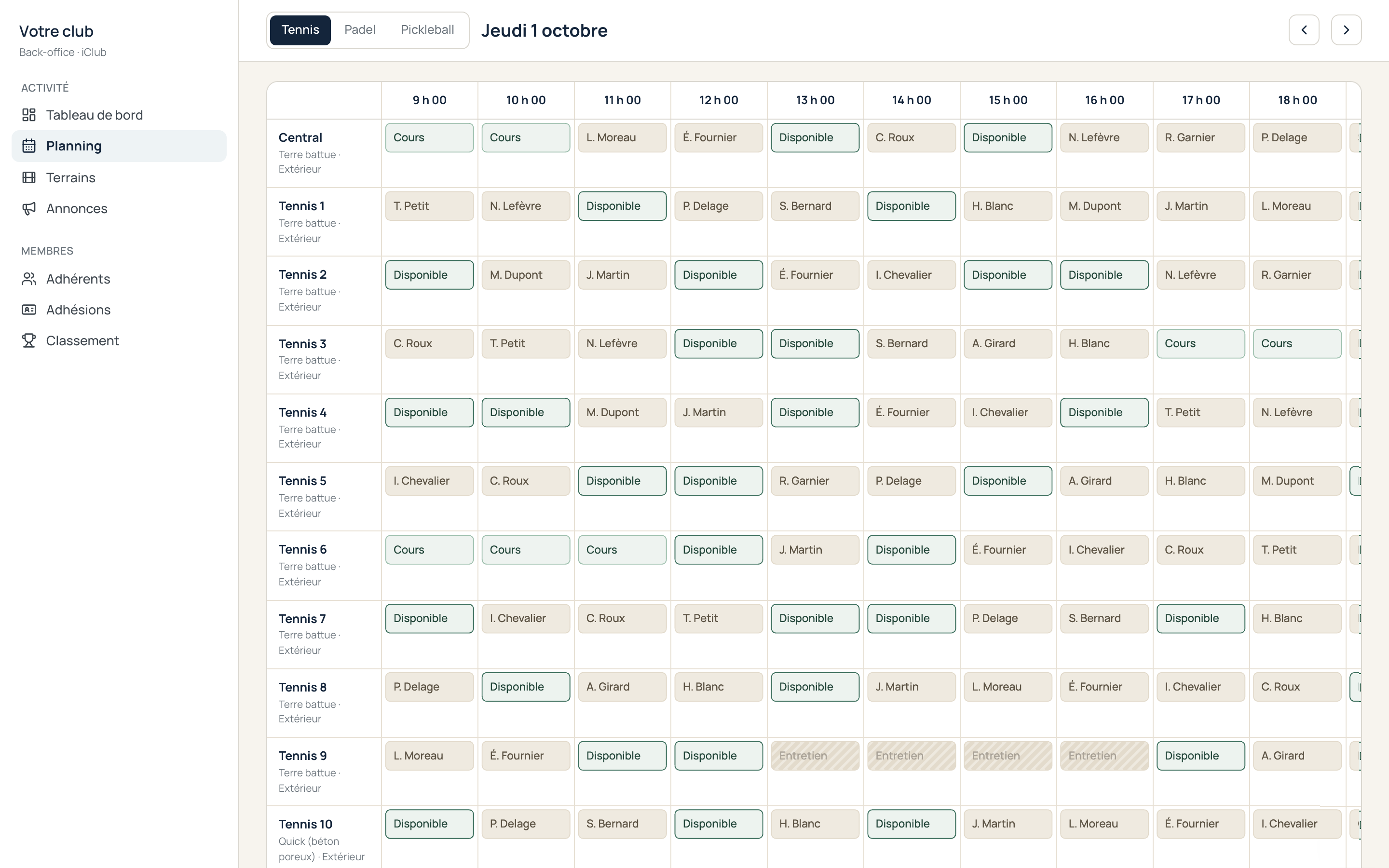Switch to the Padel tab
Image resolution: width=1389 pixels, height=868 pixels.
[360, 30]
